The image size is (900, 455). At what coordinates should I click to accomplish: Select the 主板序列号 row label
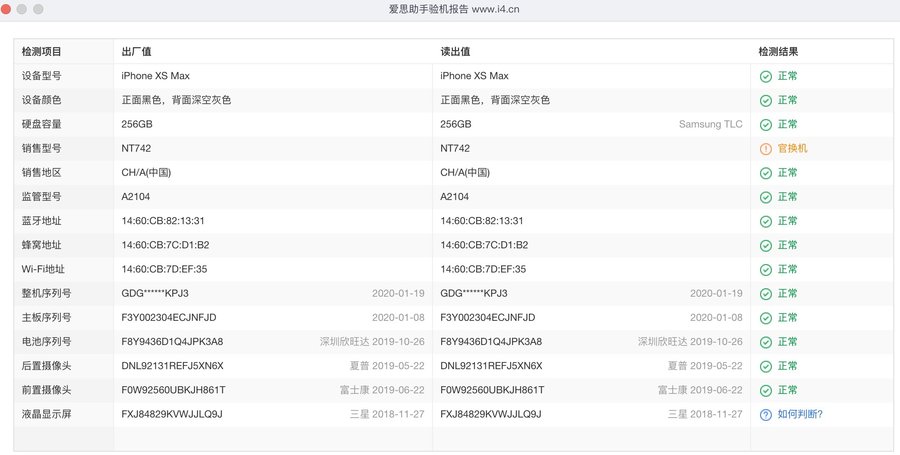46,317
